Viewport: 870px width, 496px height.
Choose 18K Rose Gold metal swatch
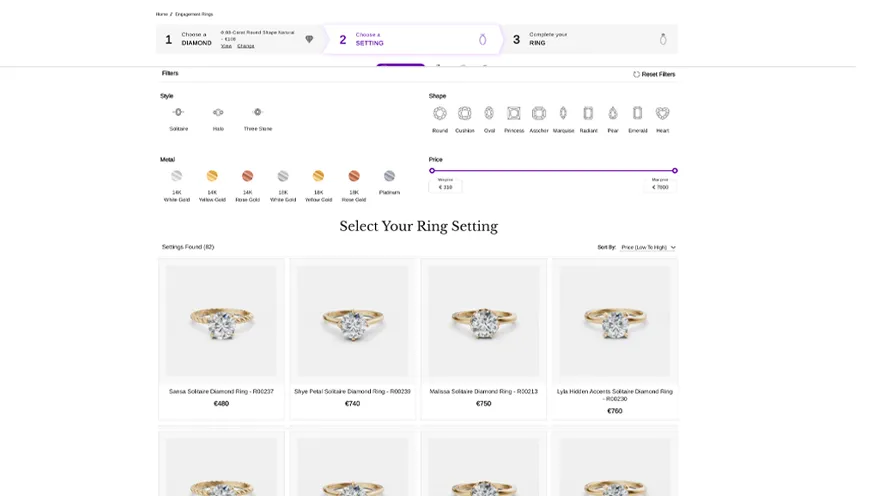(354, 176)
